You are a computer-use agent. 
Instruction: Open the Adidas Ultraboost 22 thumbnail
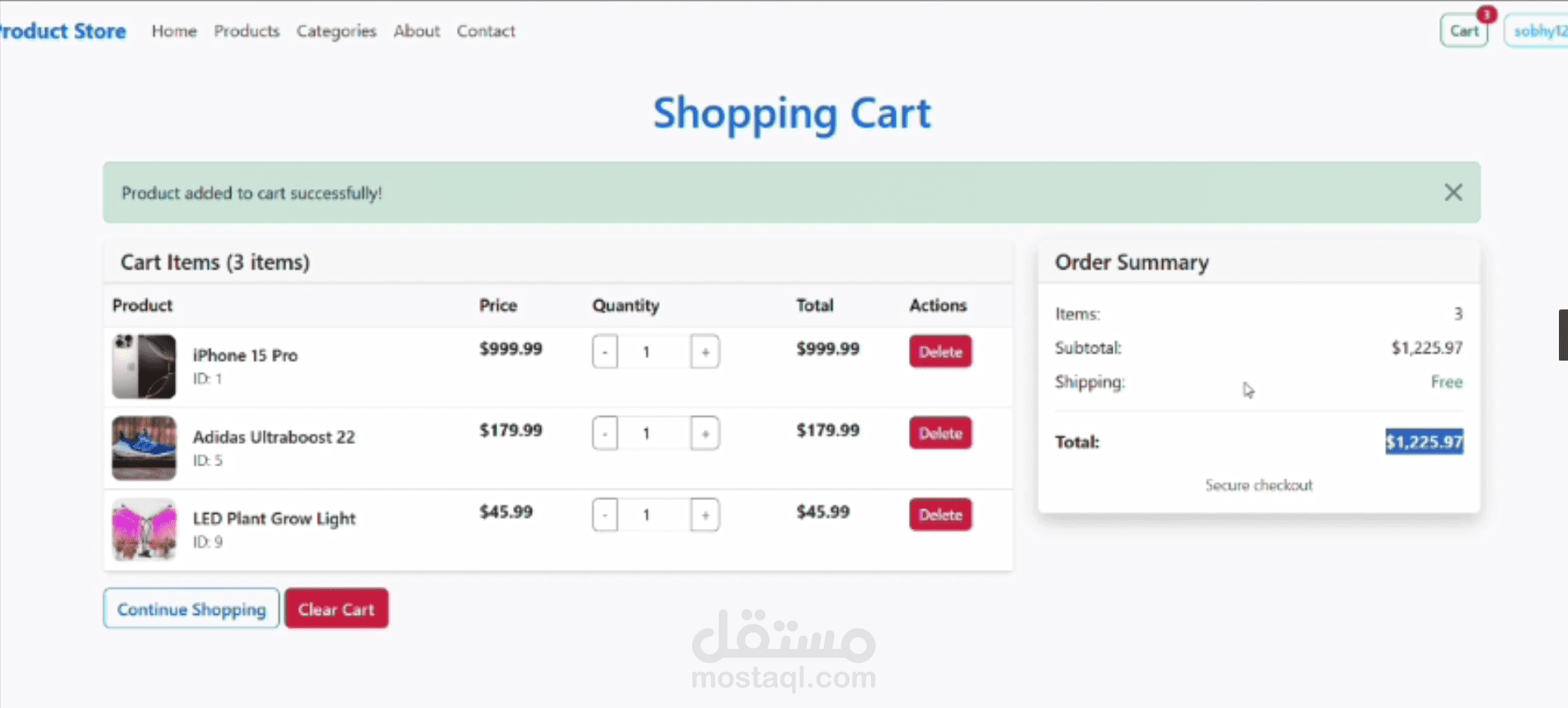pyautogui.click(x=144, y=448)
